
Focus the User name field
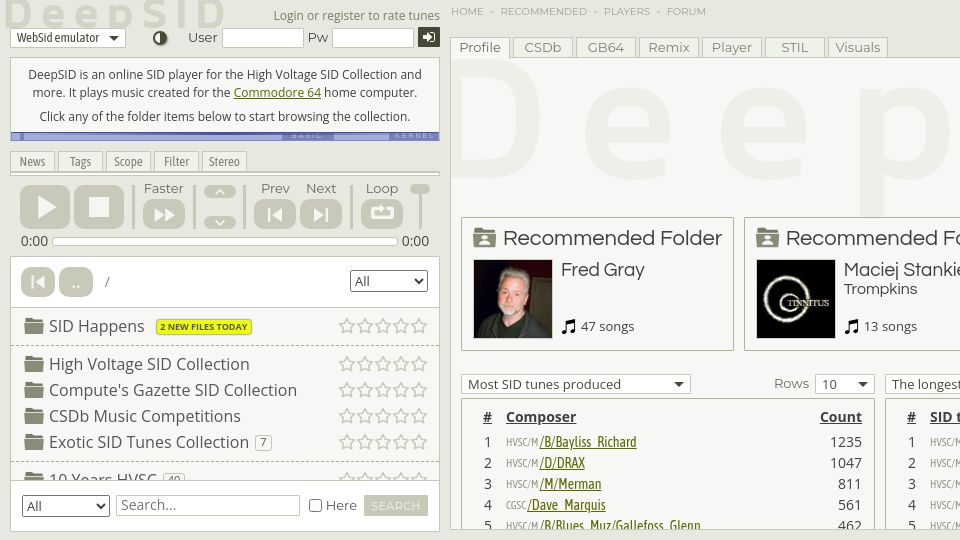pos(263,38)
